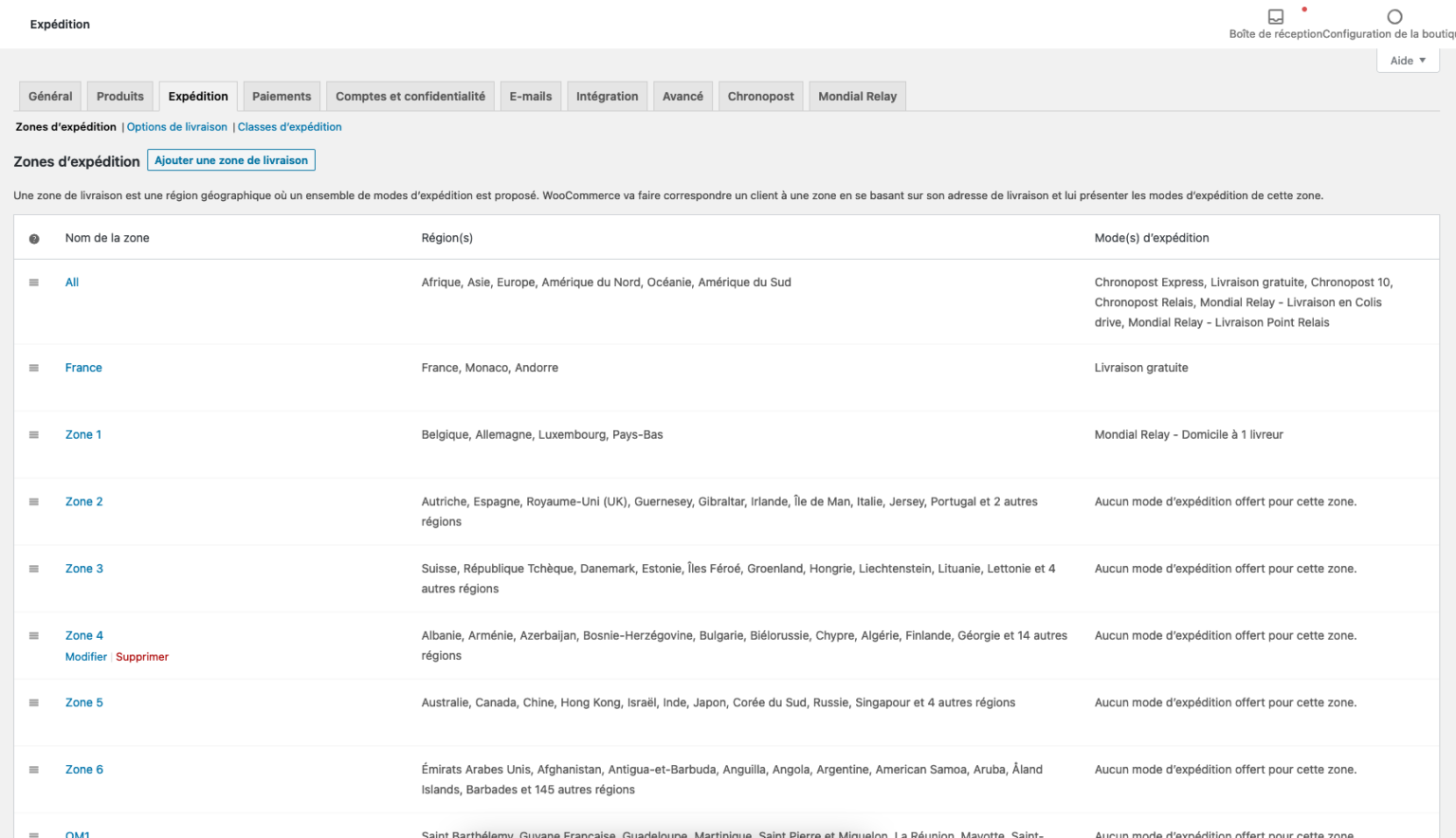The width and height of the screenshot is (1456, 838).
Task: Click the drag handle next to France zone
Action: (x=34, y=368)
